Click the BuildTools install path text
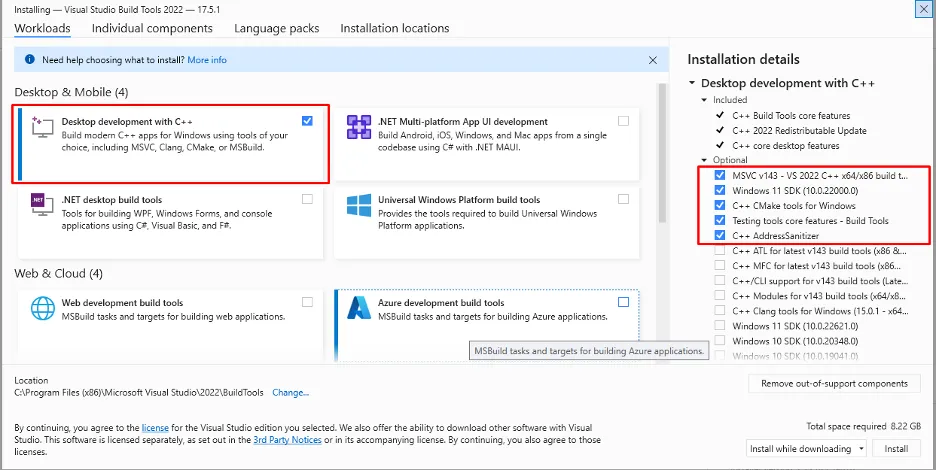Screen dimensions: 936x470 (x=139, y=392)
